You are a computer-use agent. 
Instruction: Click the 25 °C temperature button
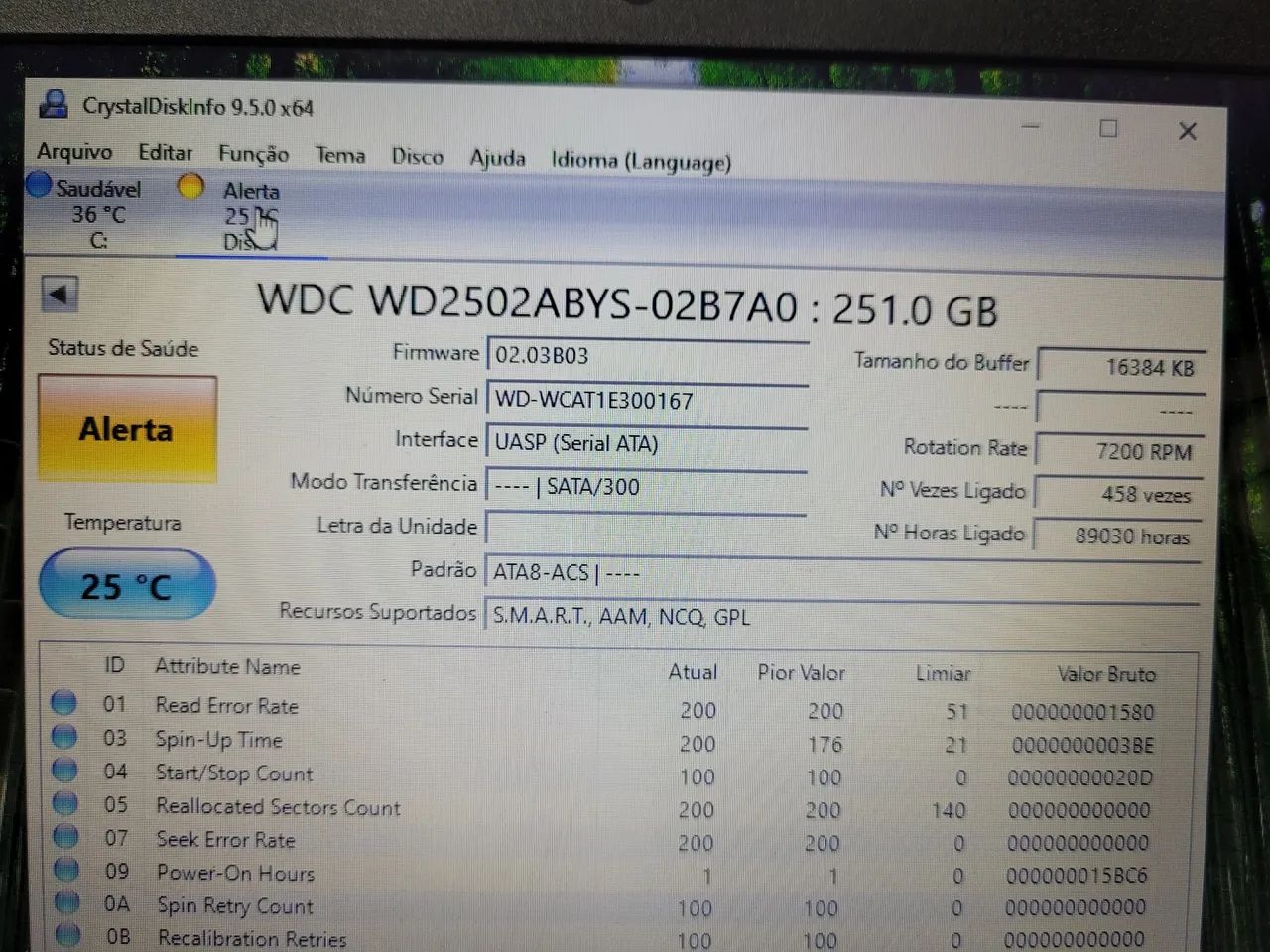pyautogui.click(x=126, y=585)
